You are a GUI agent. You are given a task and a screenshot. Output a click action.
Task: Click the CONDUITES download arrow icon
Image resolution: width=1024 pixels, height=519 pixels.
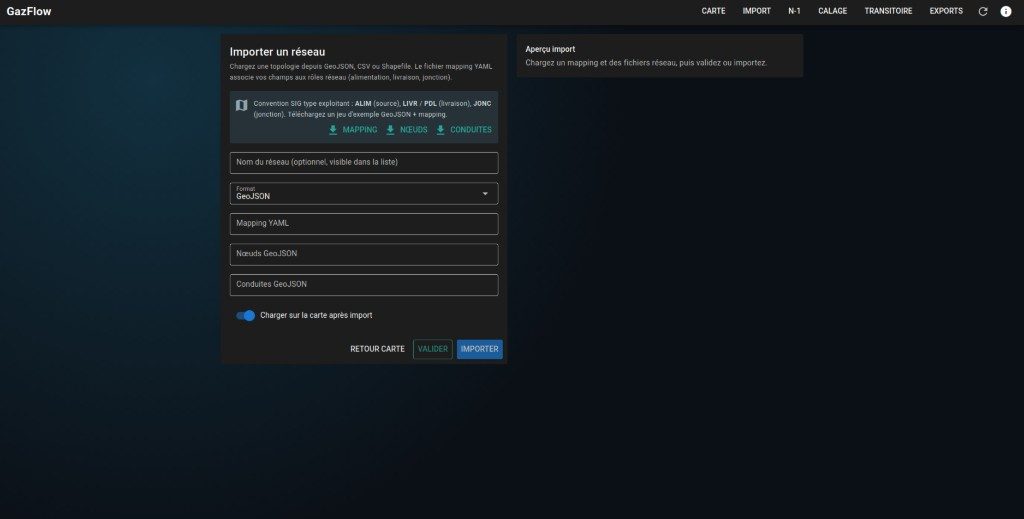pyautogui.click(x=441, y=130)
